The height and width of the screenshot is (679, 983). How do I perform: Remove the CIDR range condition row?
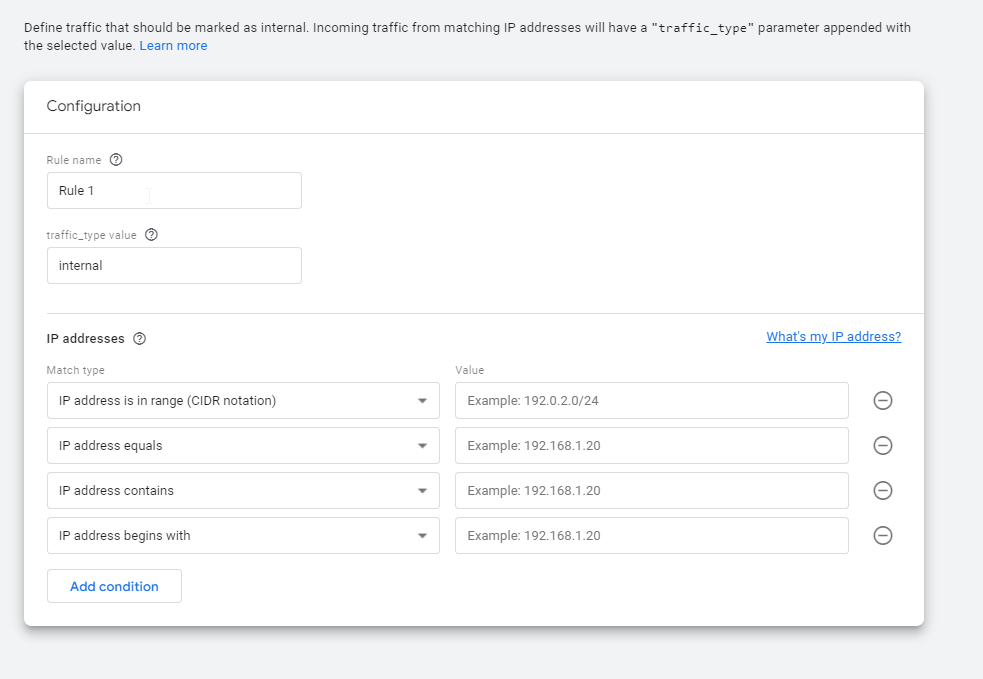882,401
